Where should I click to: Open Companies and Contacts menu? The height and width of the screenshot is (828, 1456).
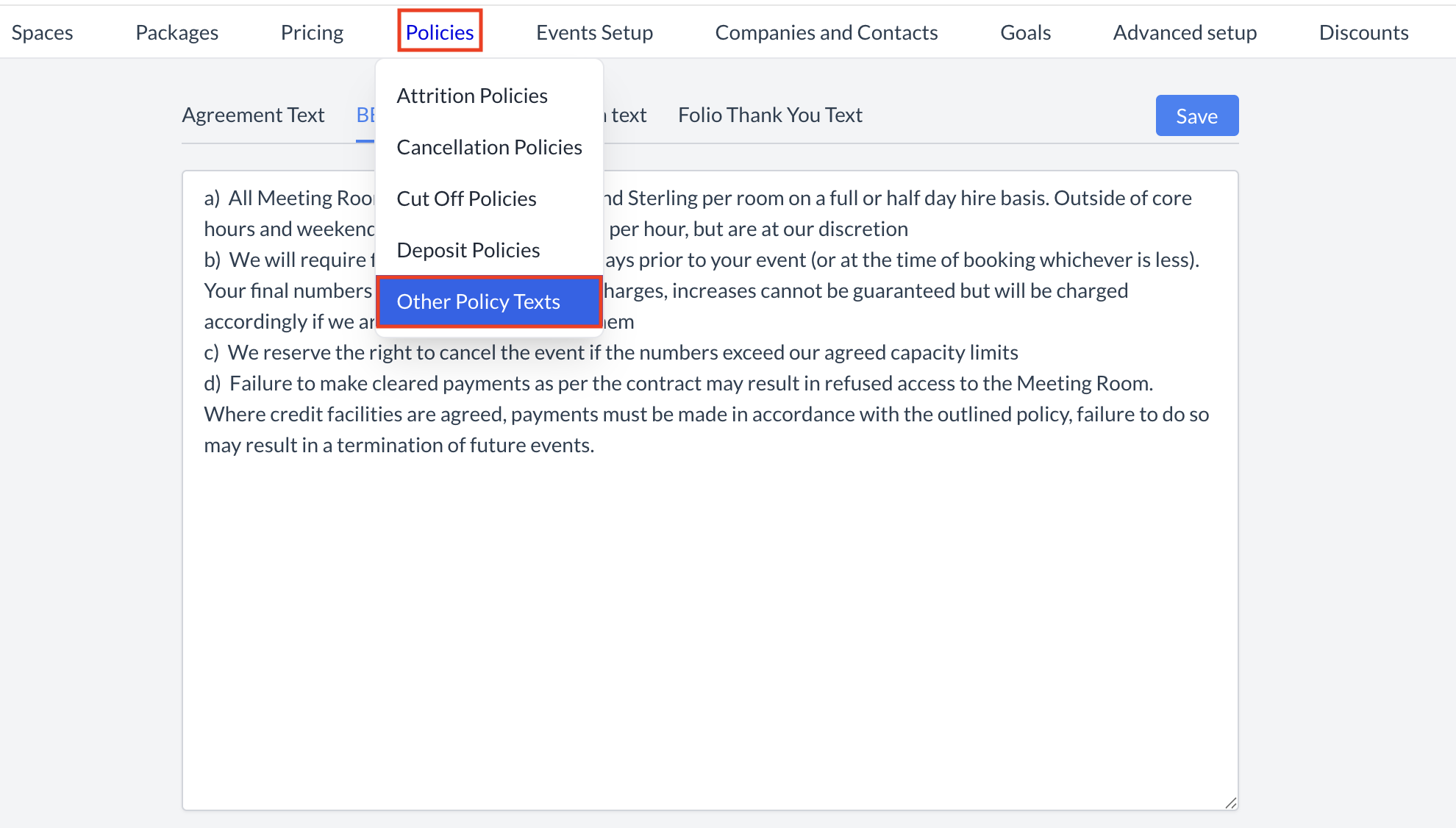coord(826,32)
